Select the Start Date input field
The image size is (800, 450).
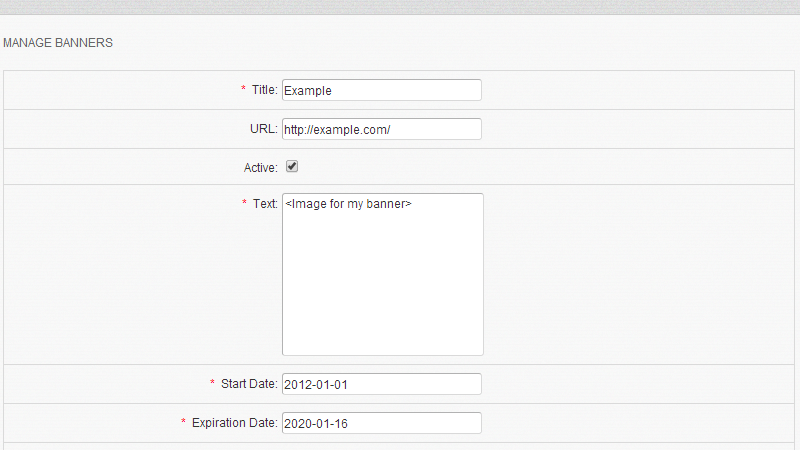[x=381, y=384]
